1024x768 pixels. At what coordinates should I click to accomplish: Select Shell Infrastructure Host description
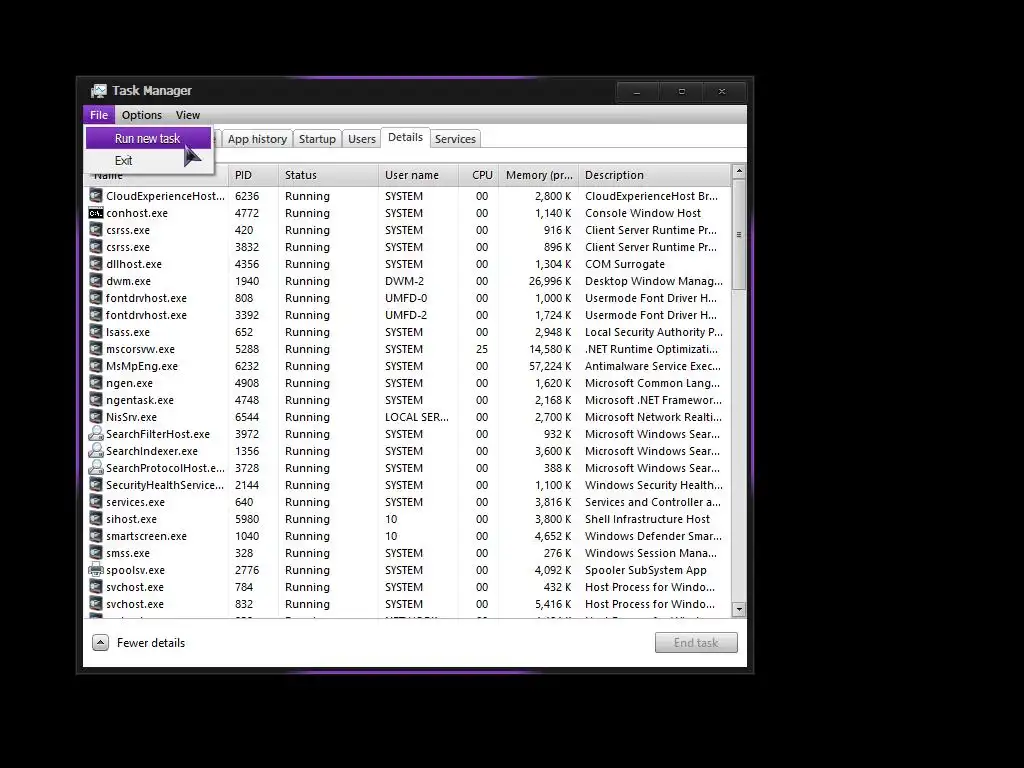647,519
